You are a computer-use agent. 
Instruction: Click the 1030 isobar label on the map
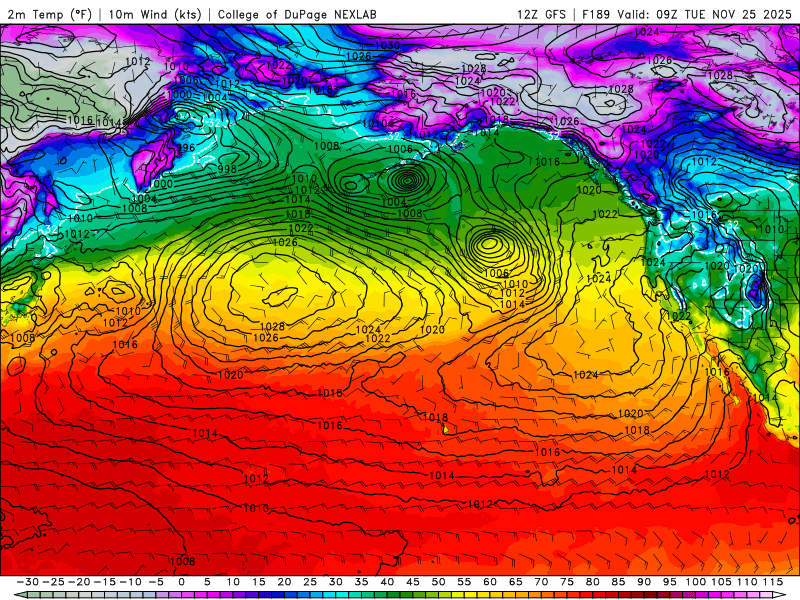[387, 45]
